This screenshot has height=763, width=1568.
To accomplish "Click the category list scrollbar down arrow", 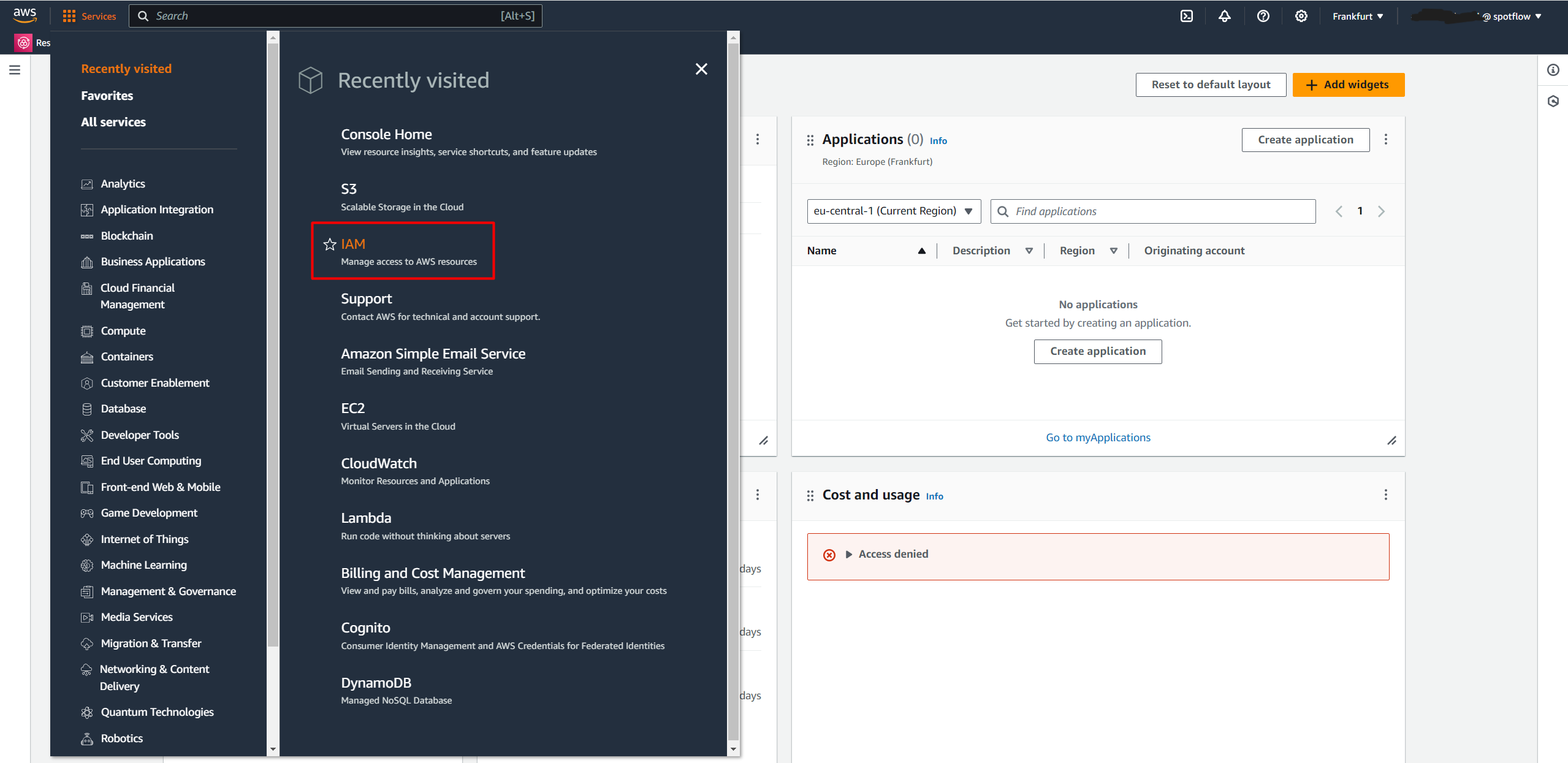I will (x=273, y=749).
